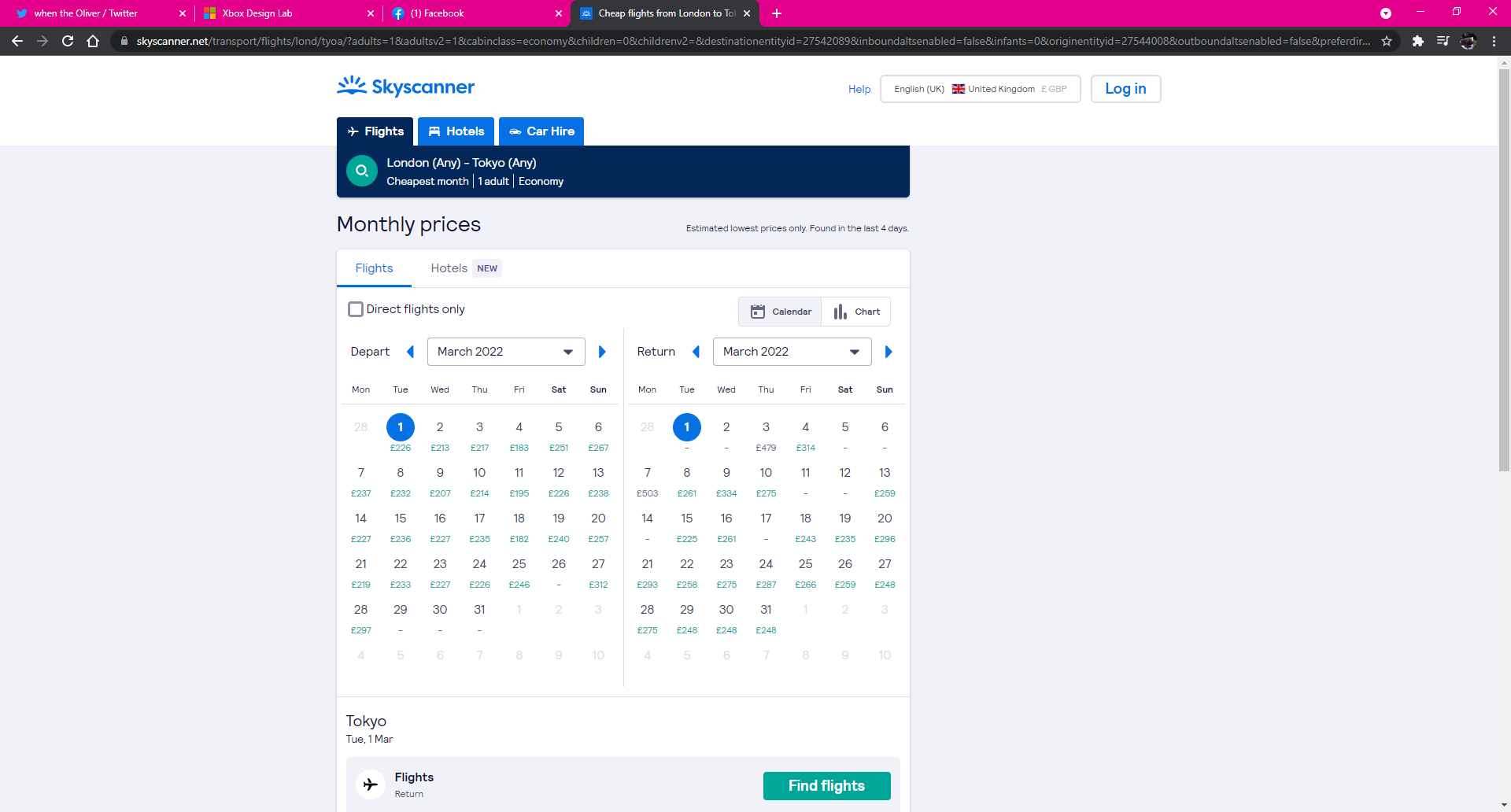This screenshot has width=1511, height=812.
Task: Reload the page using the refresh icon
Action: pos(68,41)
